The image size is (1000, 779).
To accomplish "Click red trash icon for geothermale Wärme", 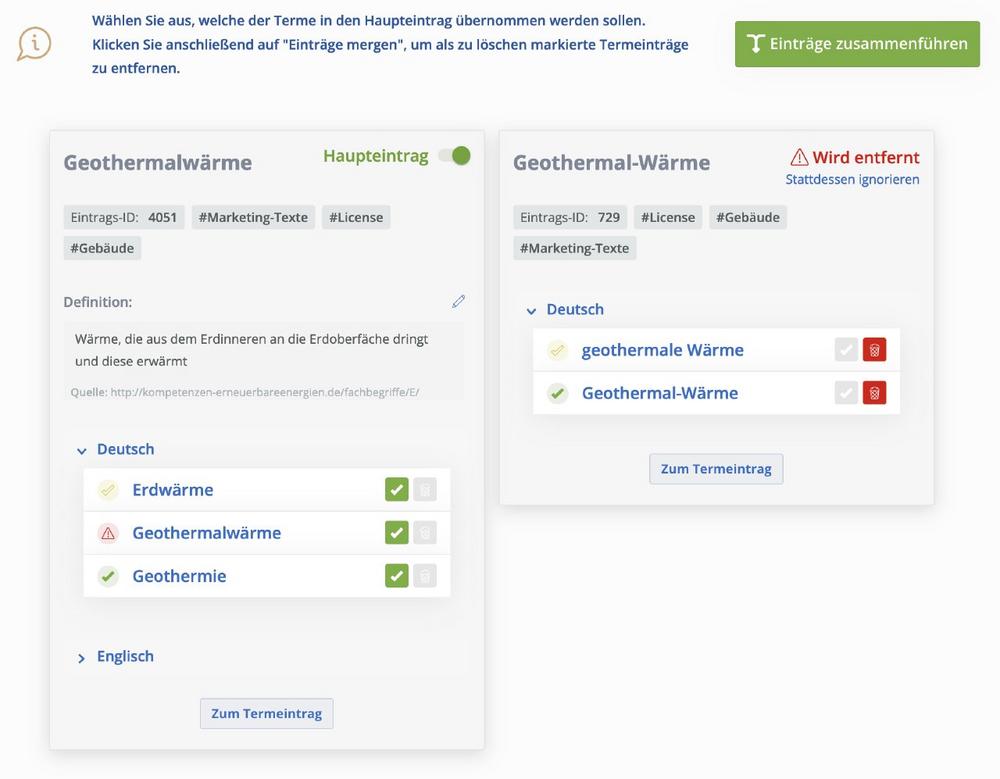I will [874, 350].
